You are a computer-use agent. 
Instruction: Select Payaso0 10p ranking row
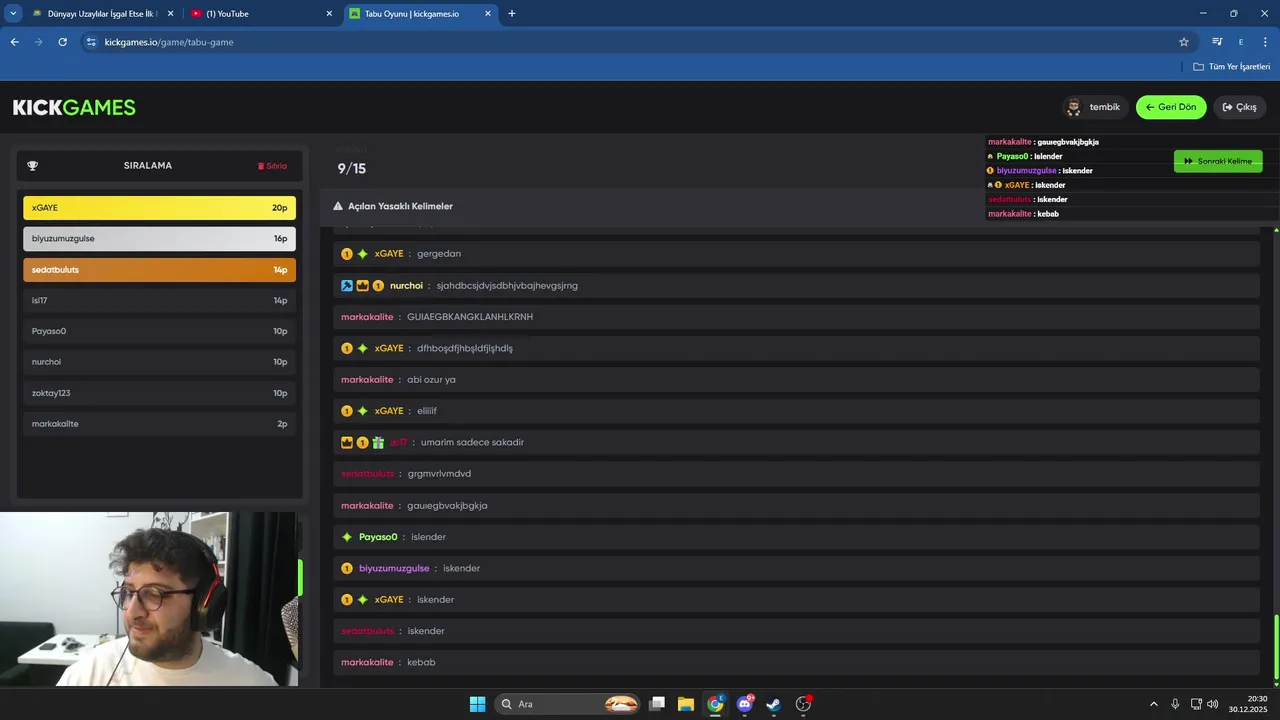coord(160,331)
